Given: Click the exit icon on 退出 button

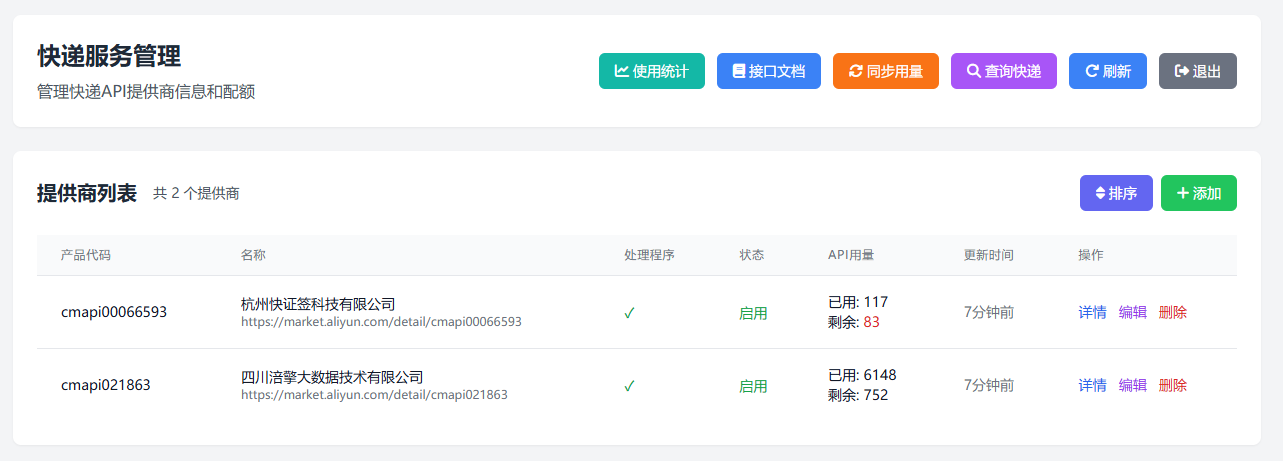Looking at the screenshot, I should pyautogui.click(x=1181, y=71).
